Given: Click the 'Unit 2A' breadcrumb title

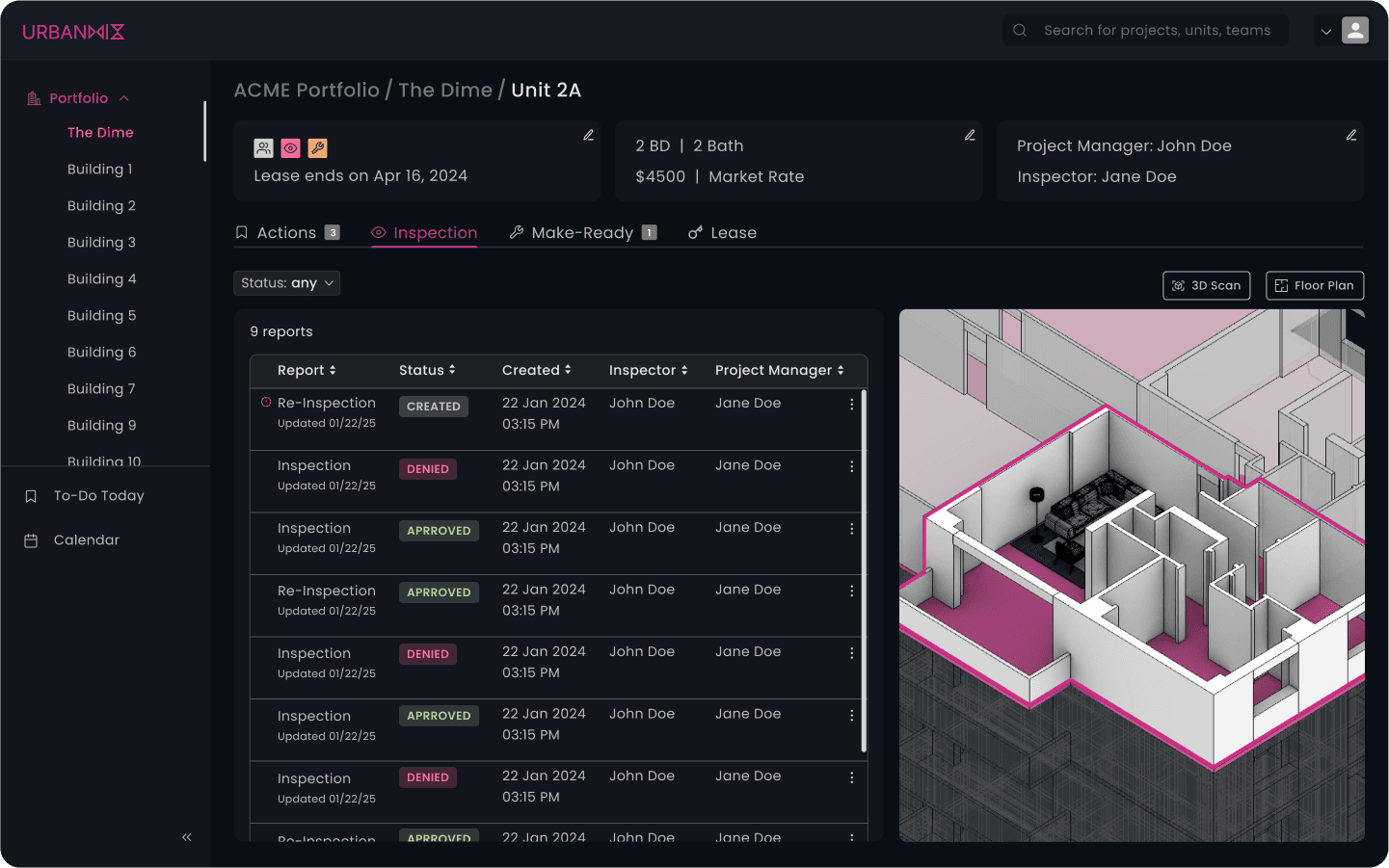Looking at the screenshot, I should point(547,91).
